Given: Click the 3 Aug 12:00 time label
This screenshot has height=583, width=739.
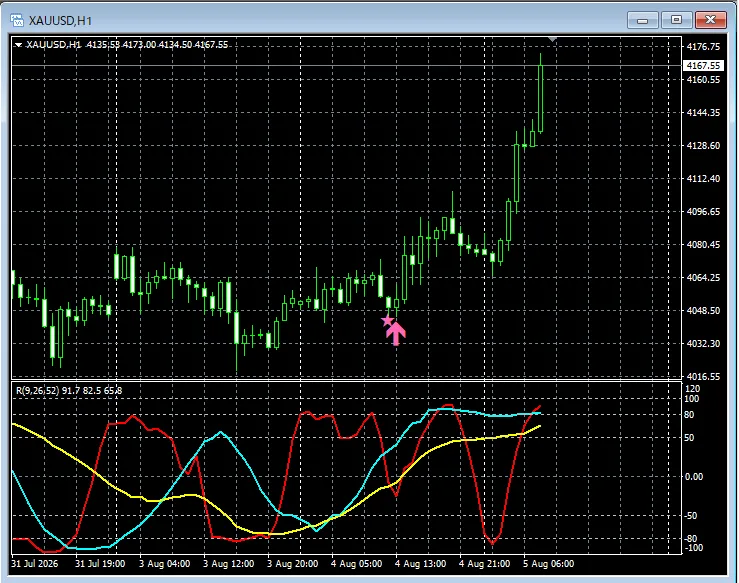Looking at the screenshot, I should pos(229,564).
